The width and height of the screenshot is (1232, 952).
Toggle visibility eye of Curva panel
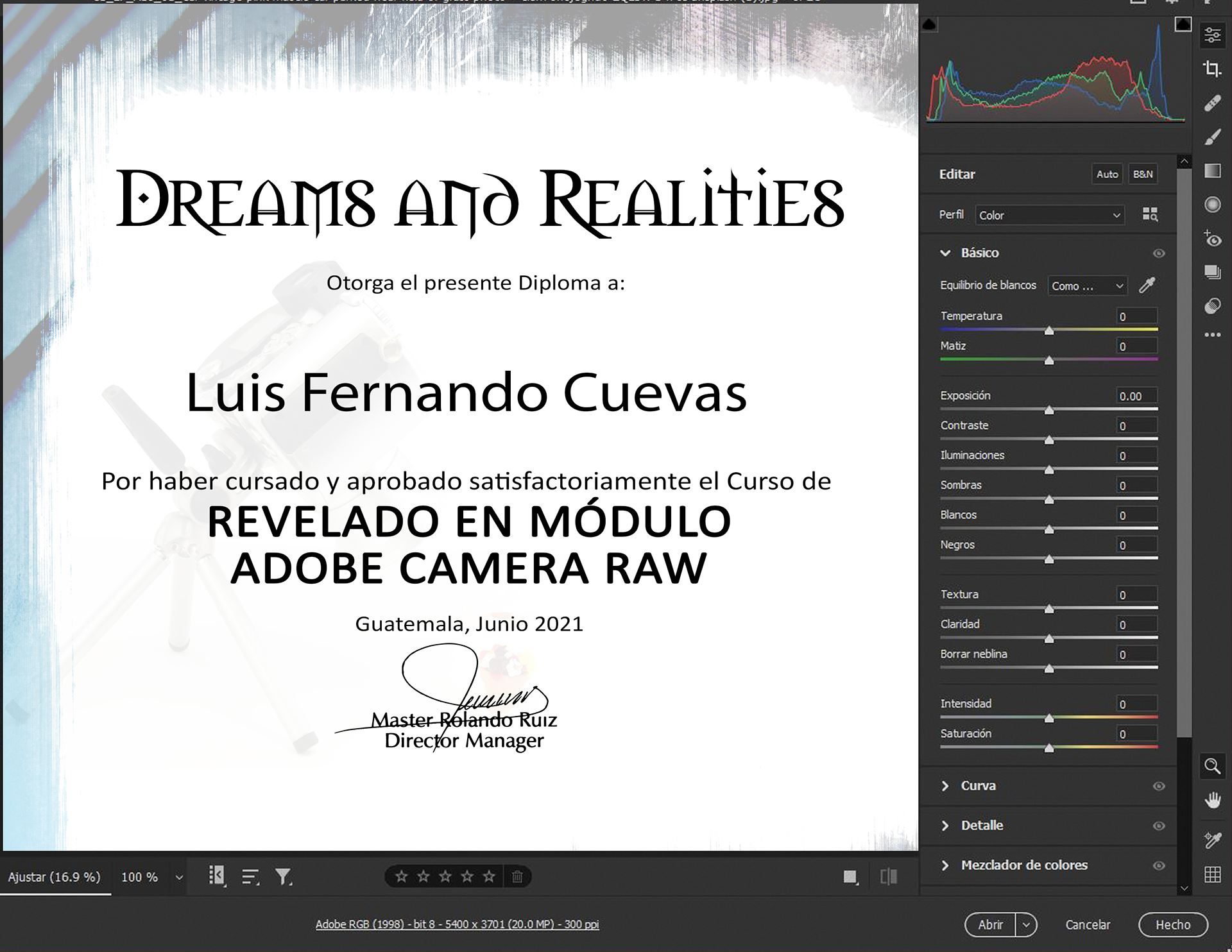pos(1159,786)
